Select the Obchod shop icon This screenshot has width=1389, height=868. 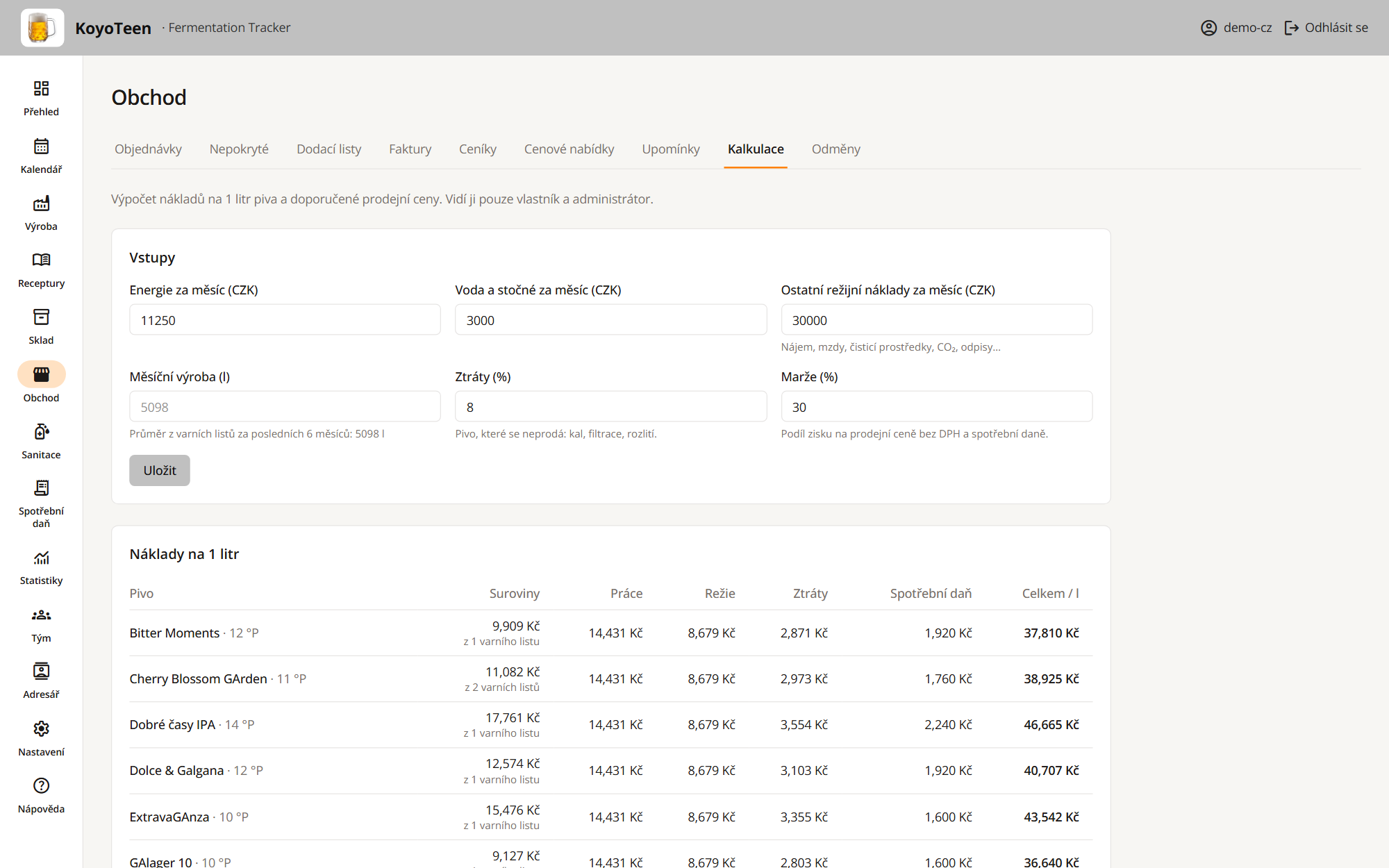pyautogui.click(x=41, y=374)
